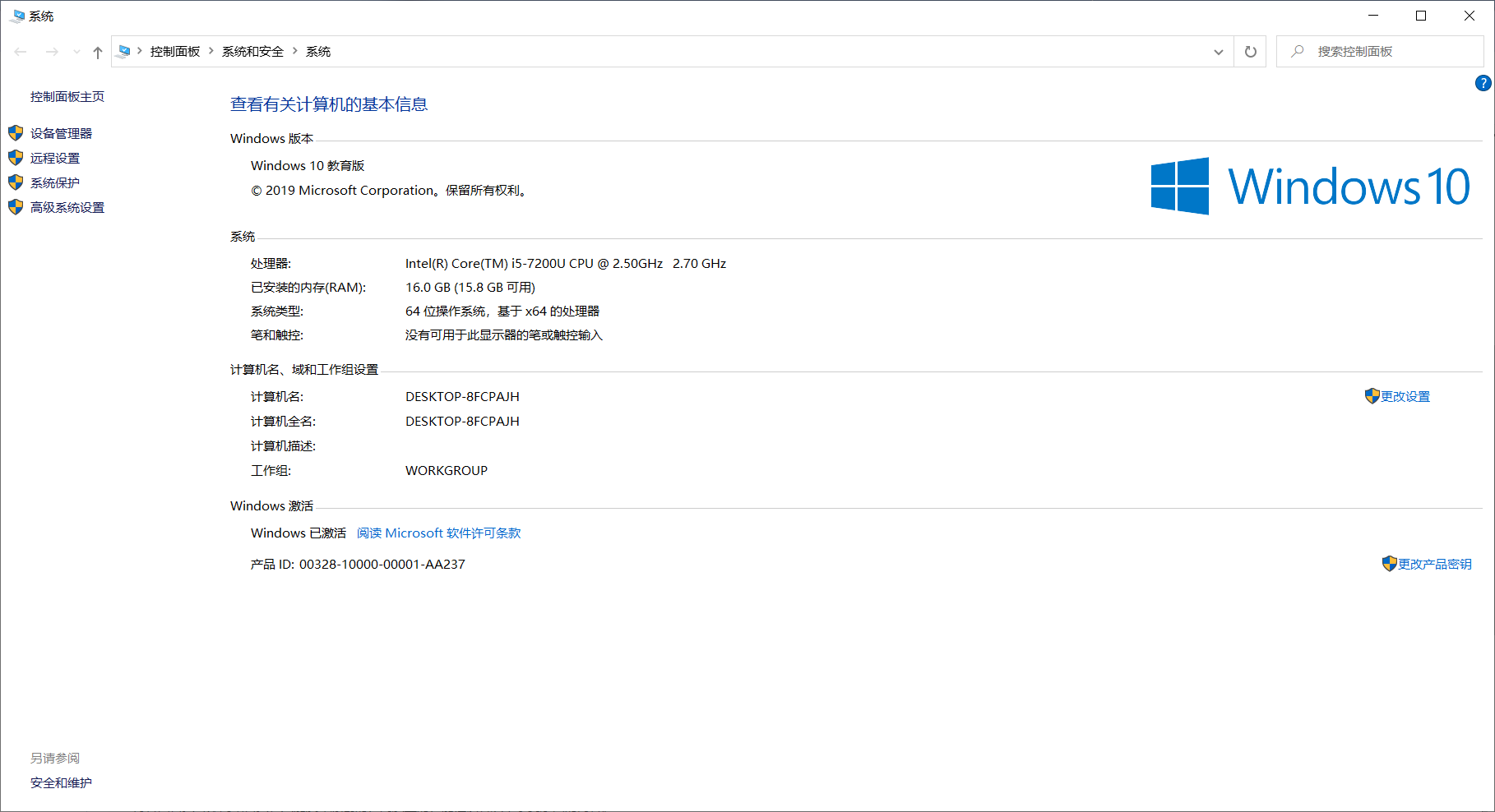This screenshot has height=812, width=1495.
Task: Click 更改设置 link
Action: pos(1405,396)
